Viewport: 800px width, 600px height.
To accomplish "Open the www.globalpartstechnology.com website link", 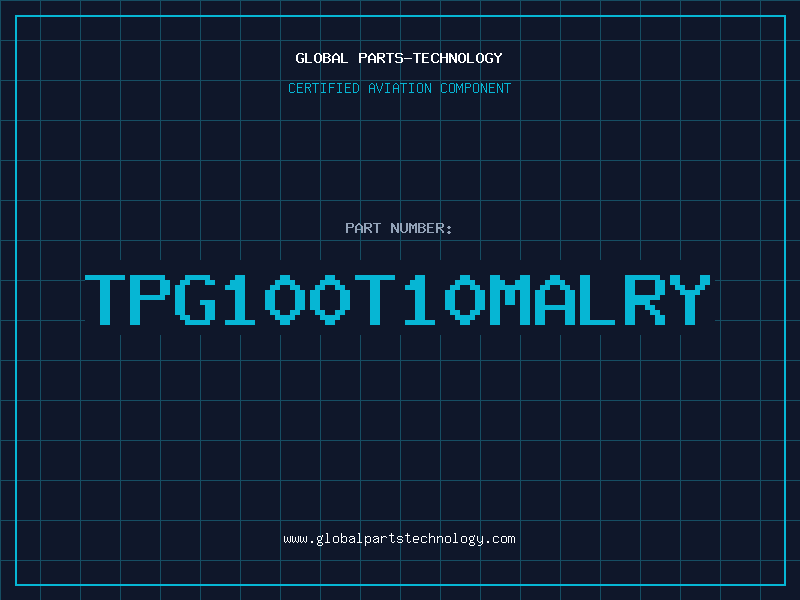I will point(399,539).
